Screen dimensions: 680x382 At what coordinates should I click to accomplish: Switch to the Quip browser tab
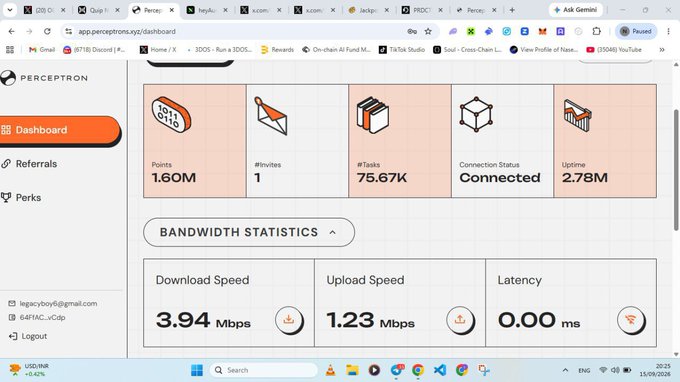click(x=98, y=10)
